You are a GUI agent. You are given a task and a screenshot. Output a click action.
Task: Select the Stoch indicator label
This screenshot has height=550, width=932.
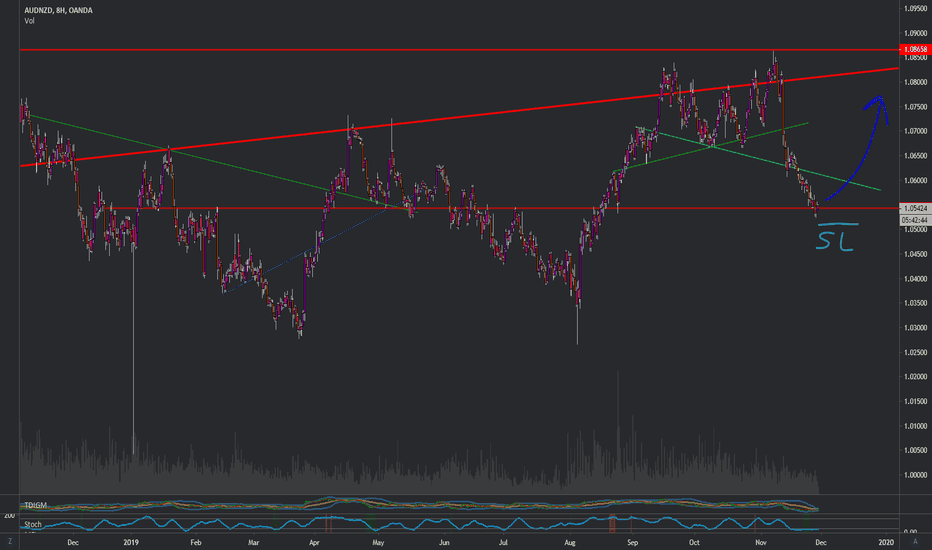click(32, 521)
